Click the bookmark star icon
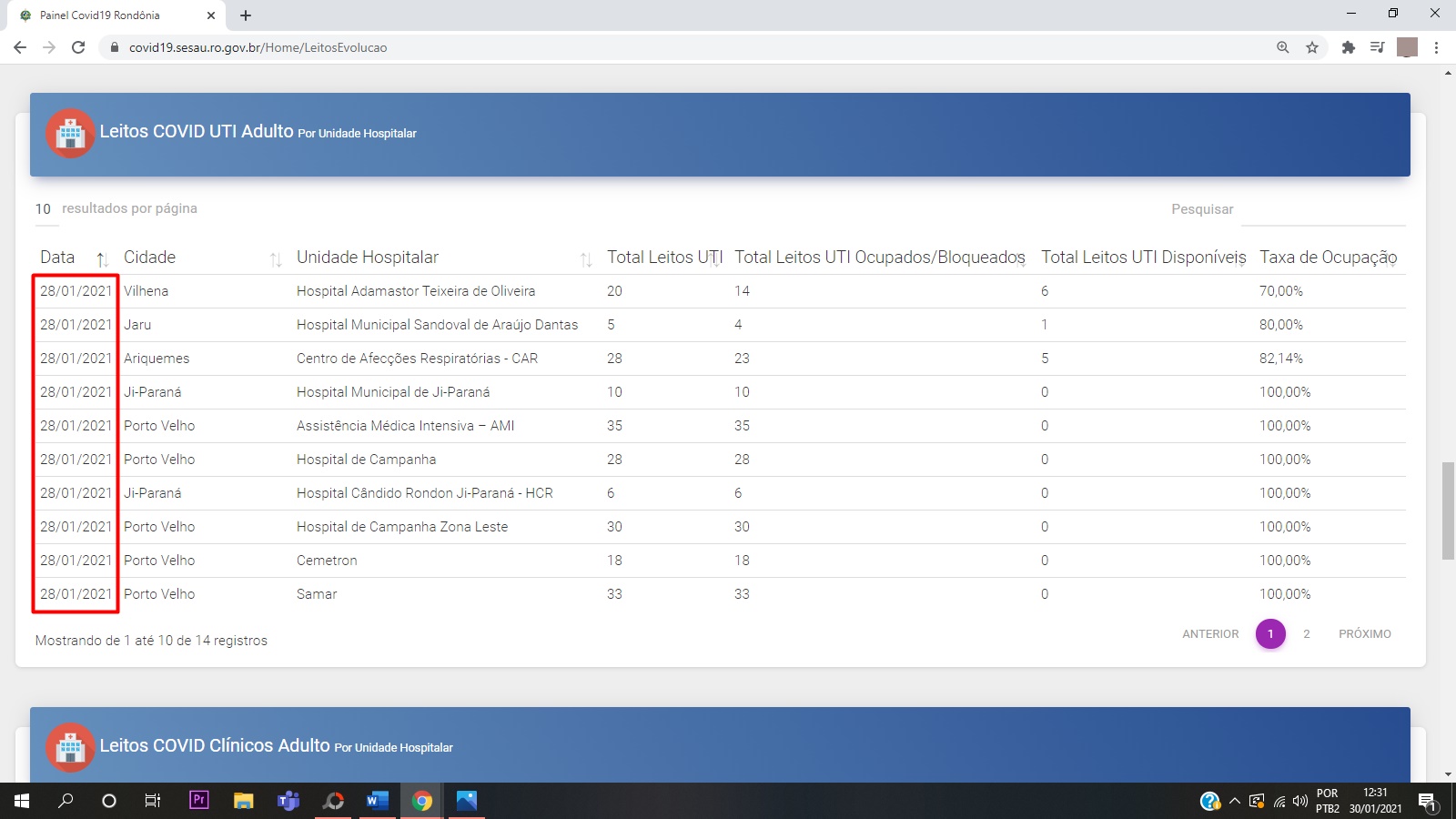This screenshot has width=1456, height=819. pos(1311,47)
